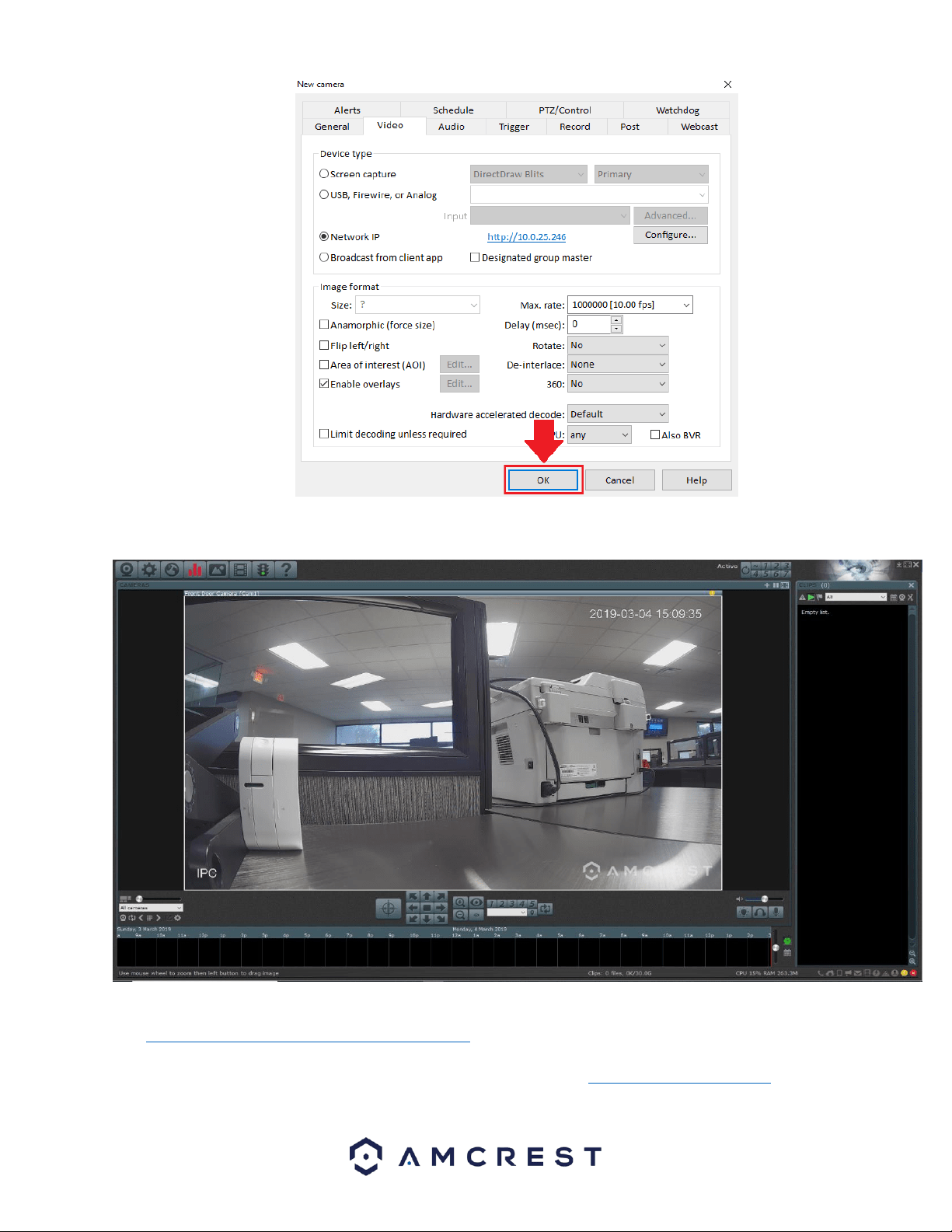Click the eye icon beside zoom controls
This screenshot has height=1232, width=952.
(x=476, y=902)
